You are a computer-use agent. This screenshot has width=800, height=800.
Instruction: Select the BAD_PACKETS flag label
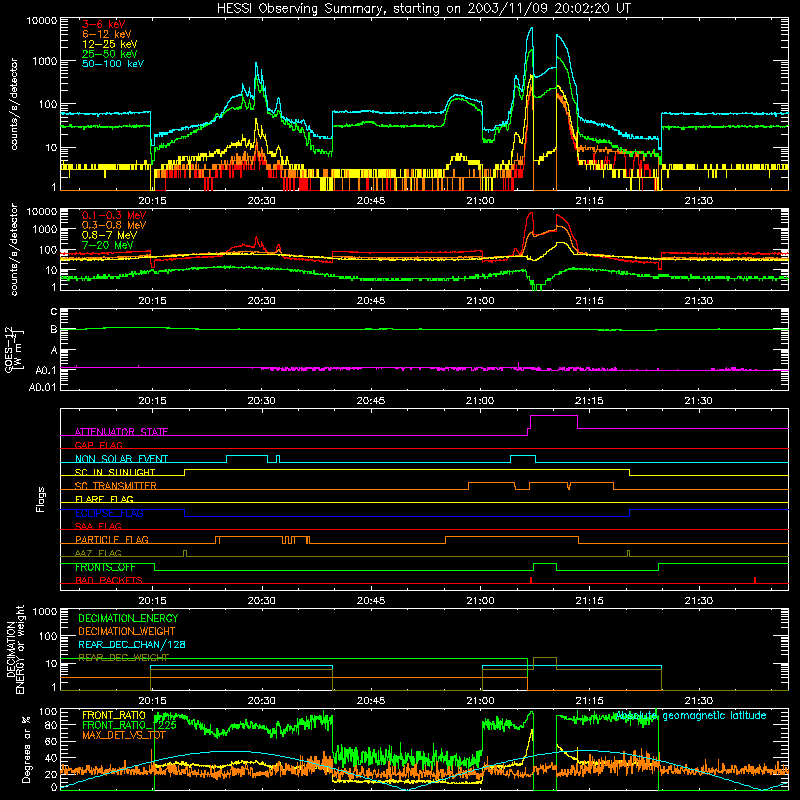pyautogui.click(x=109, y=580)
